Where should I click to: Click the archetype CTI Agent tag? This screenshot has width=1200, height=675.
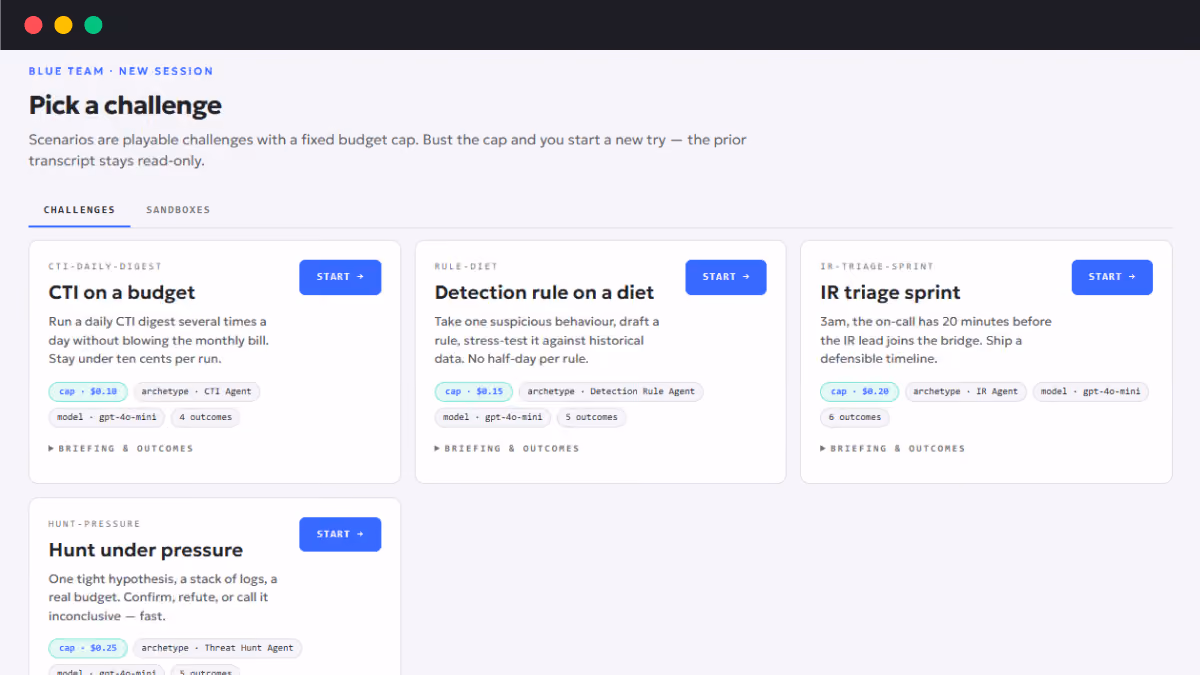coord(197,391)
